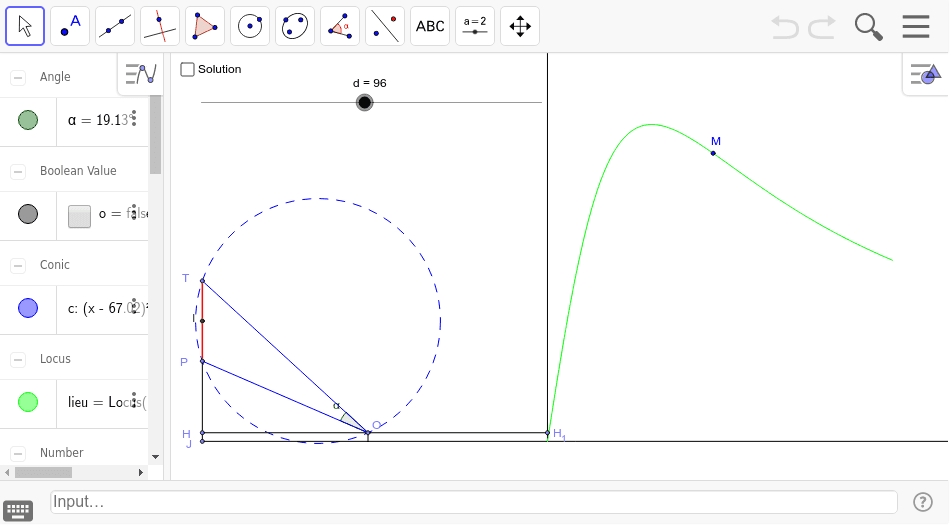This screenshot has height=525, width=950.
Task: Select the Angle measurement tool
Action: tap(340, 26)
